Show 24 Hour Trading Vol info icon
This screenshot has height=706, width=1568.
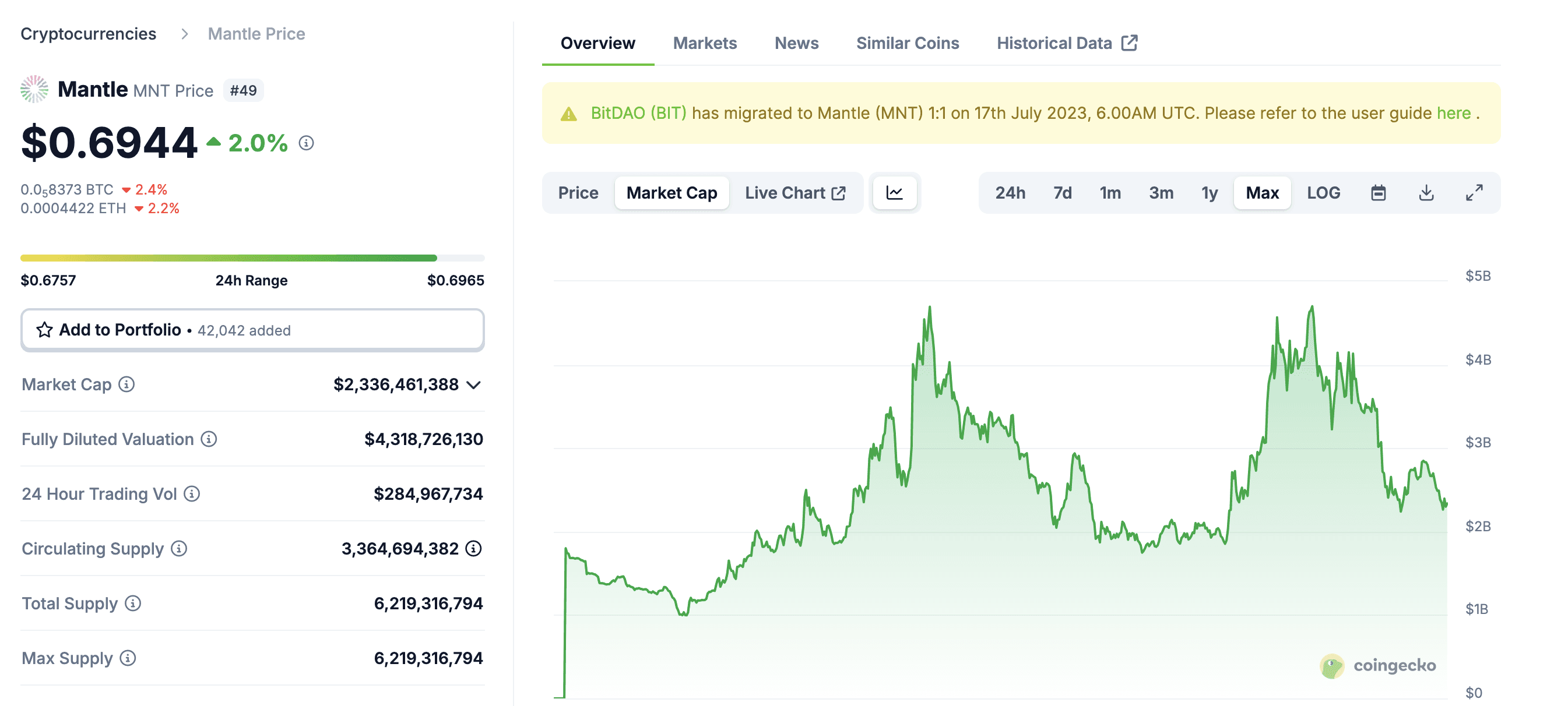click(x=192, y=494)
